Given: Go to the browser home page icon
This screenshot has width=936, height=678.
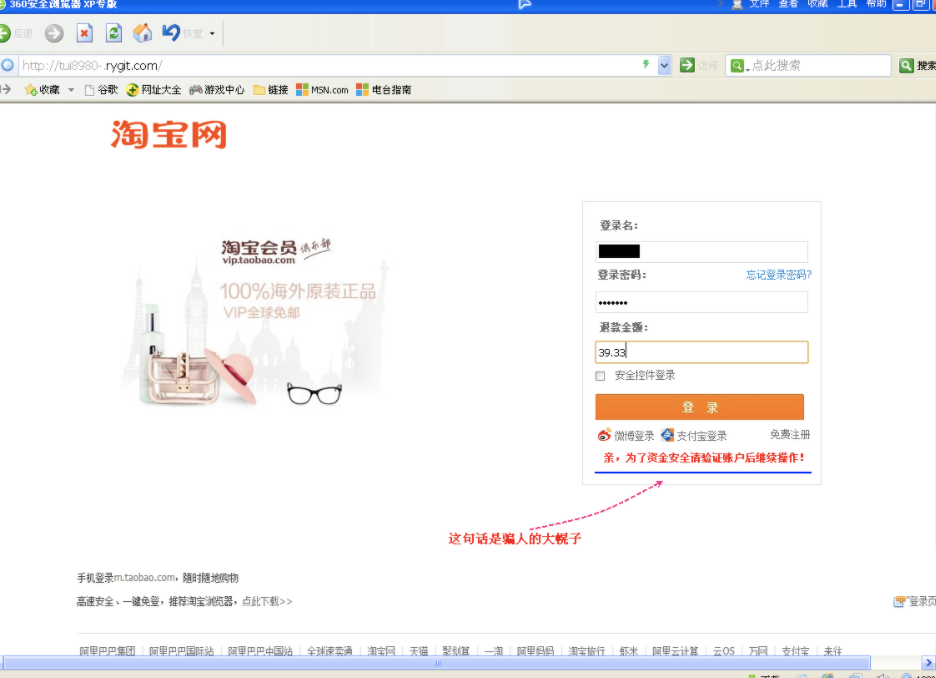Looking at the screenshot, I should [142, 33].
